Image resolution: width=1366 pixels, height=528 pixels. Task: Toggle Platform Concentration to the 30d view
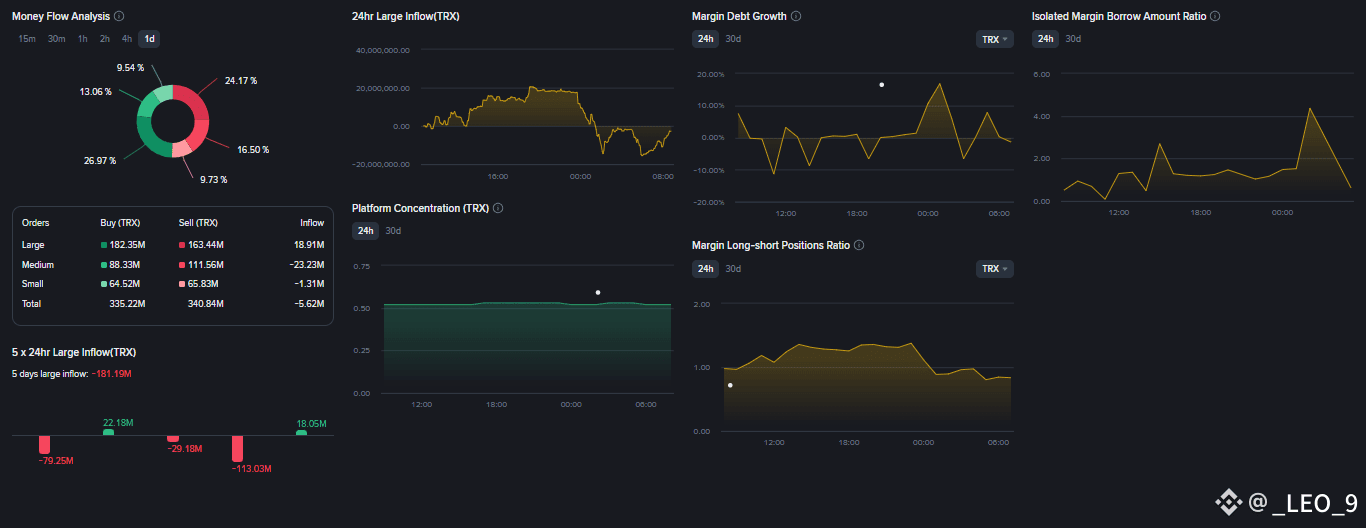click(x=393, y=231)
